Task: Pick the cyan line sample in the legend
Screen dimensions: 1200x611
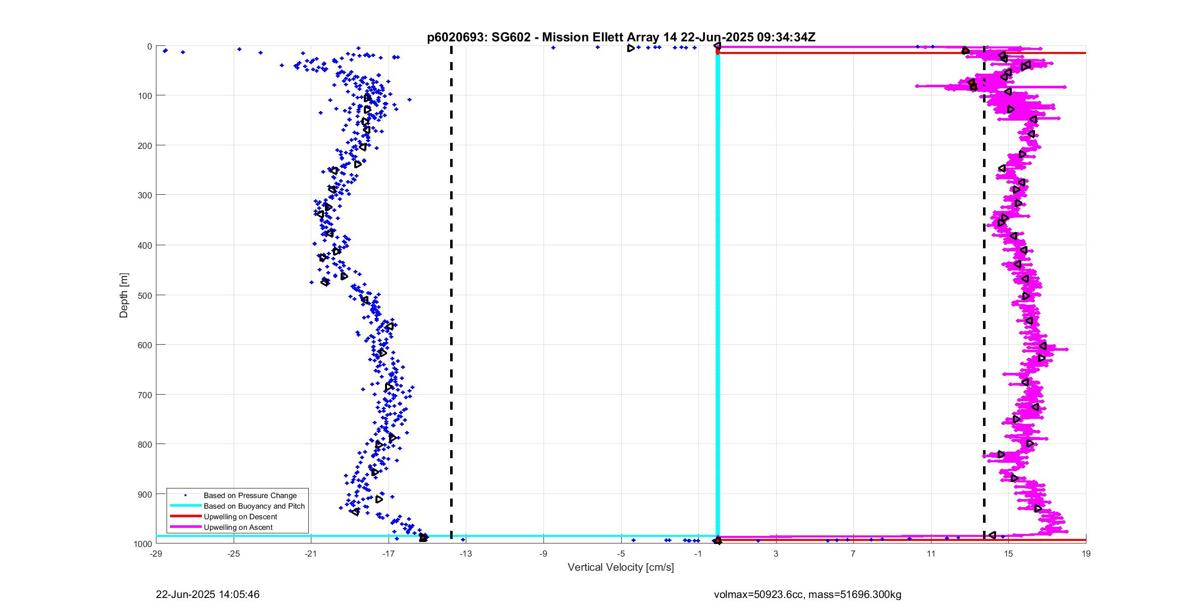Action: click(185, 506)
